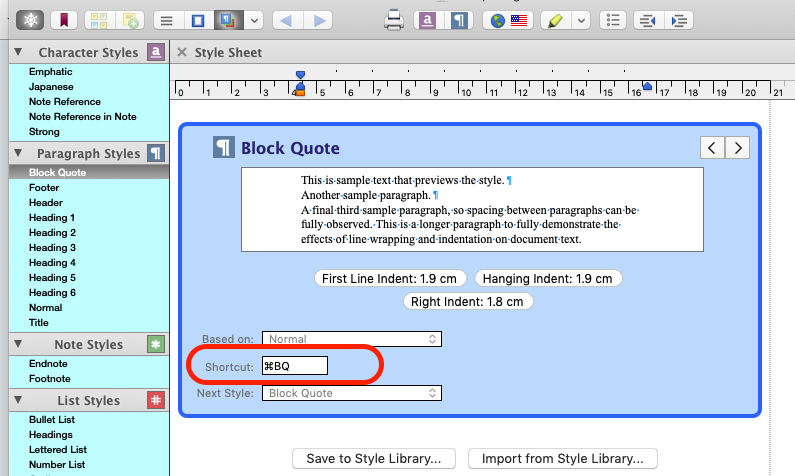The height and width of the screenshot is (476, 795).
Task: Open the highlighter color dropdown arrow
Action: point(581,20)
